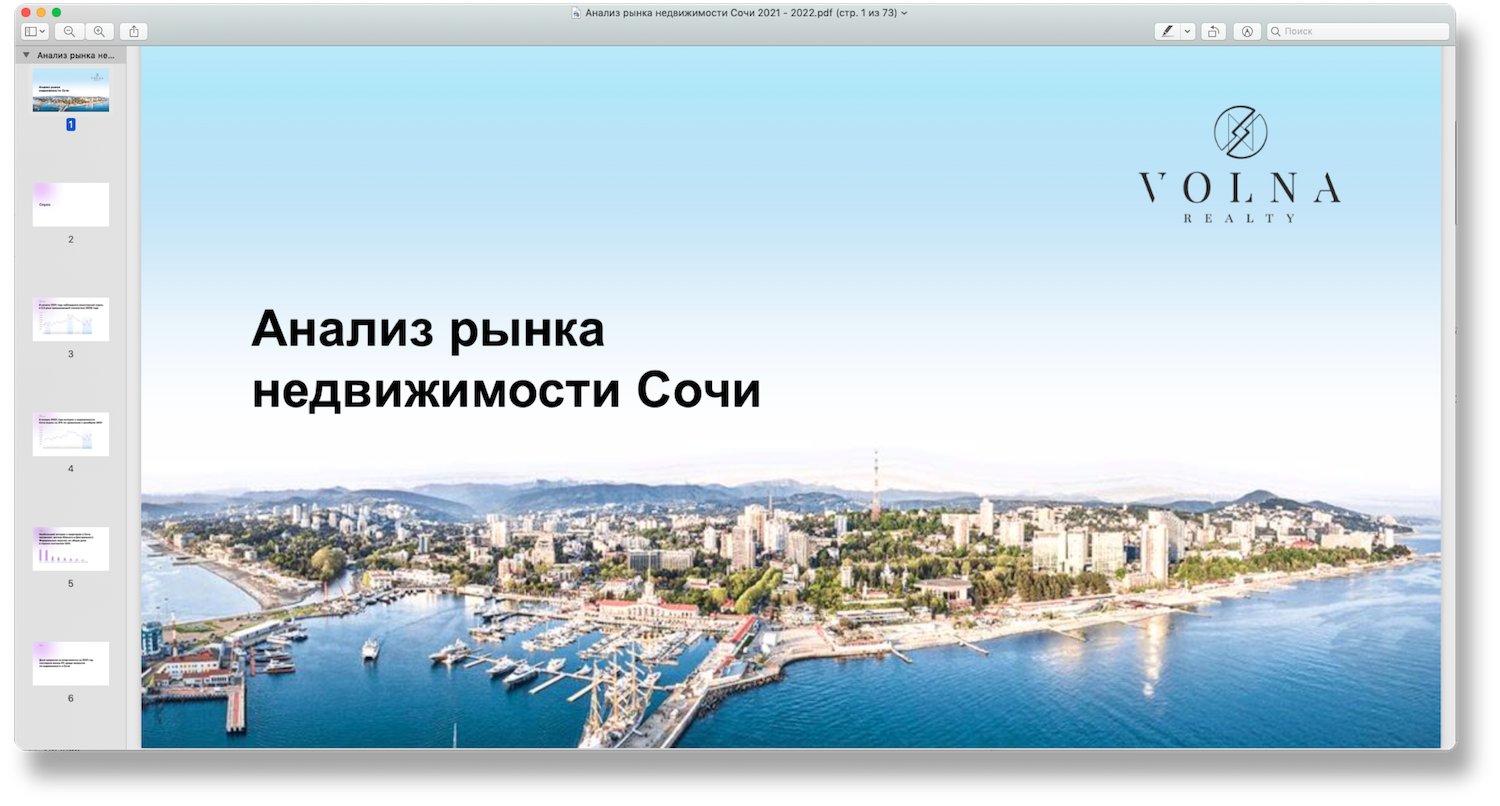This screenshot has height=806, width=1500.
Task: Activate the highlight text tool
Action: coord(1168,31)
